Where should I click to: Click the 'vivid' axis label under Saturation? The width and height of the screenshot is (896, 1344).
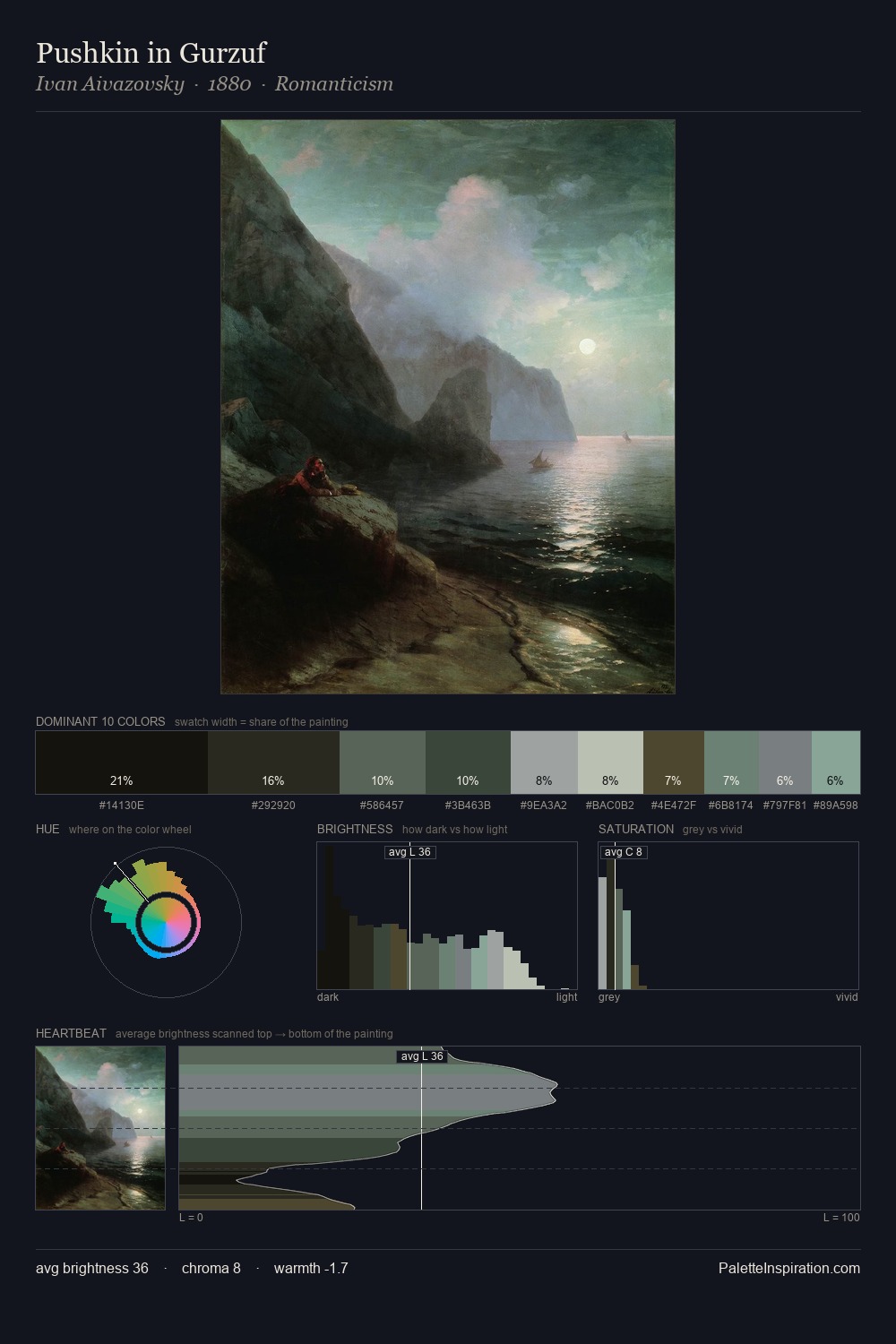[x=847, y=997]
